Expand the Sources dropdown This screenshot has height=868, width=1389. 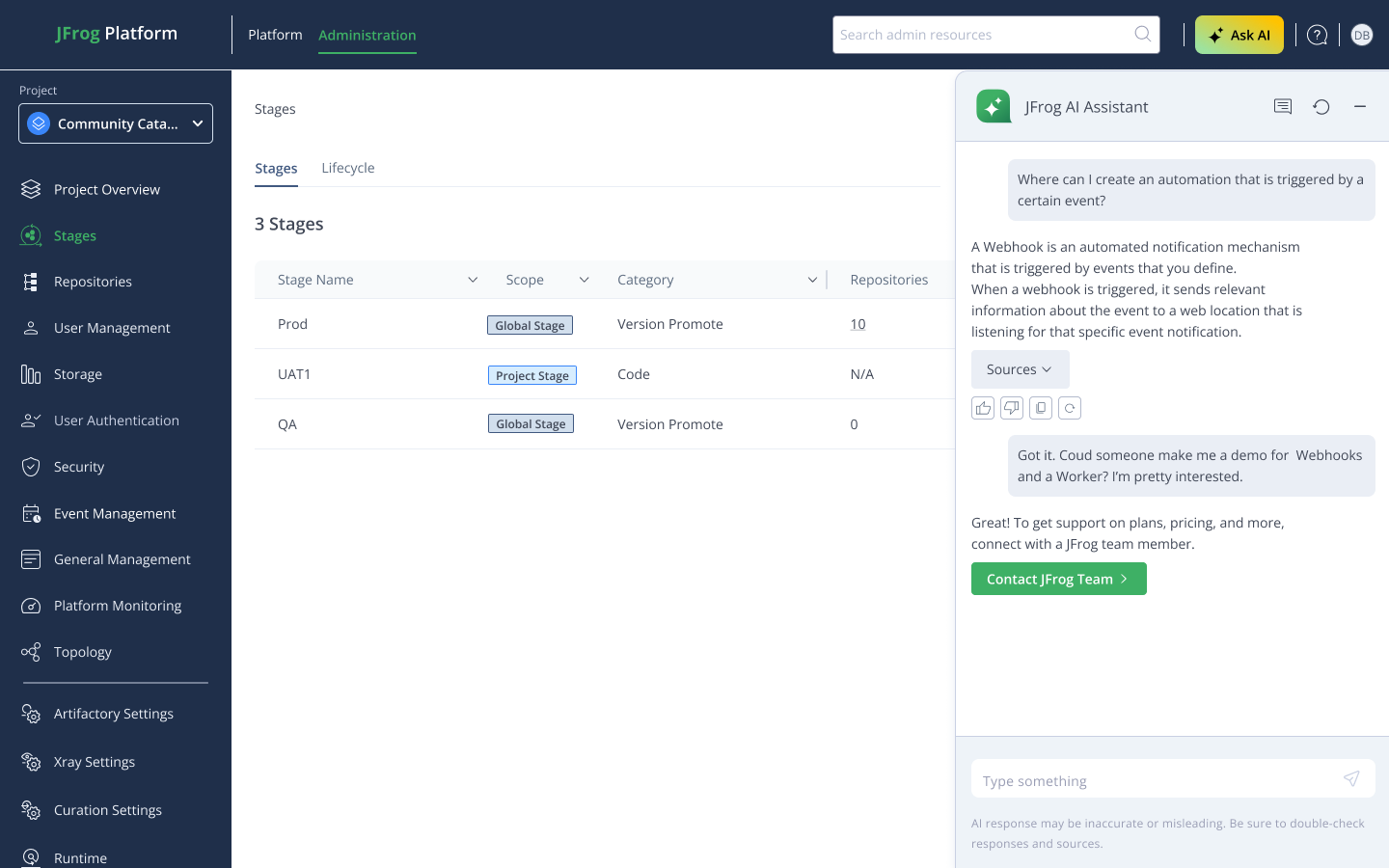[1020, 369]
